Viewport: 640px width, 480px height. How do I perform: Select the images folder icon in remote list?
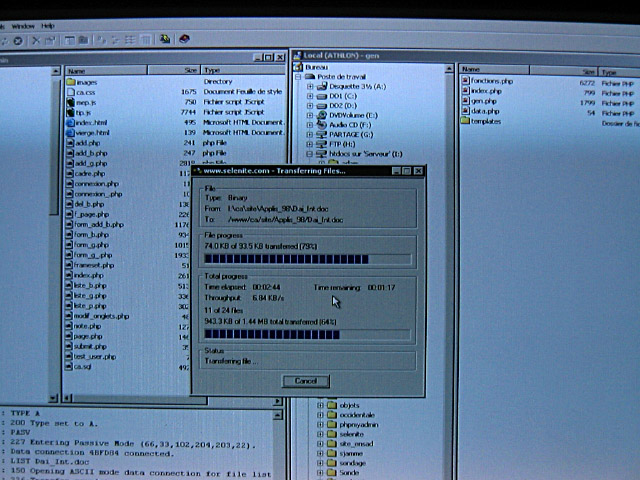[71, 82]
